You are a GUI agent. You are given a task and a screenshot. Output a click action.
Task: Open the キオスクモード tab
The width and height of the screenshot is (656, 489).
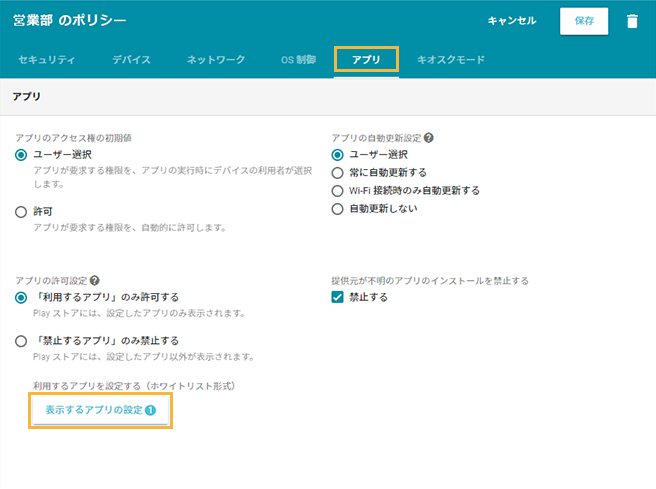(x=451, y=60)
